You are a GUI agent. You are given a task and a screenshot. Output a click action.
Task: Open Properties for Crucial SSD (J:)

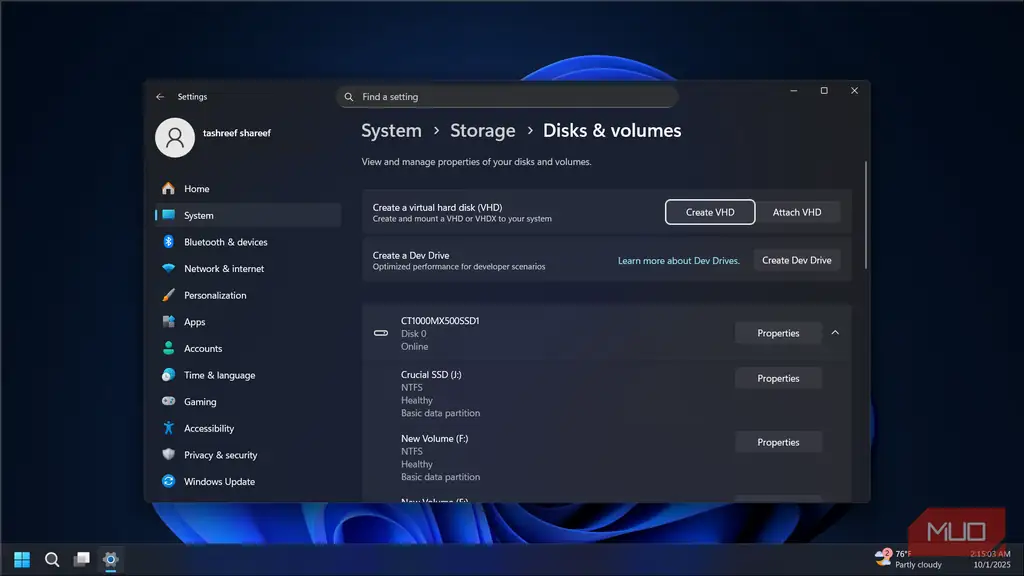pyautogui.click(x=778, y=378)
